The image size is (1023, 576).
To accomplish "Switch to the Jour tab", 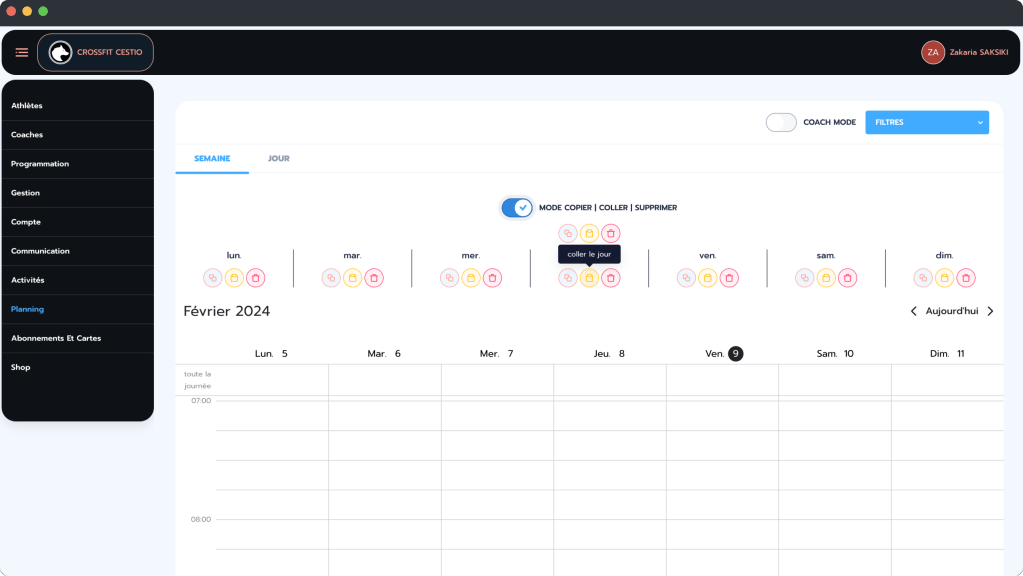I will tap(278, 158).
